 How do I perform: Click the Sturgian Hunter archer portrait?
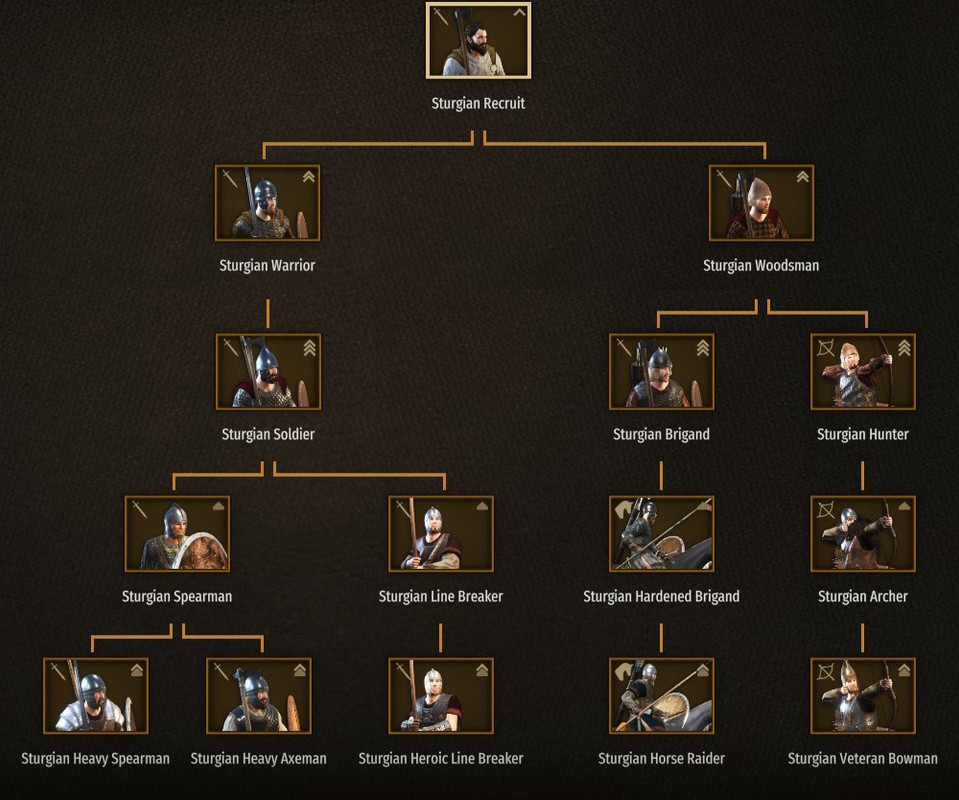pos(863,372)
